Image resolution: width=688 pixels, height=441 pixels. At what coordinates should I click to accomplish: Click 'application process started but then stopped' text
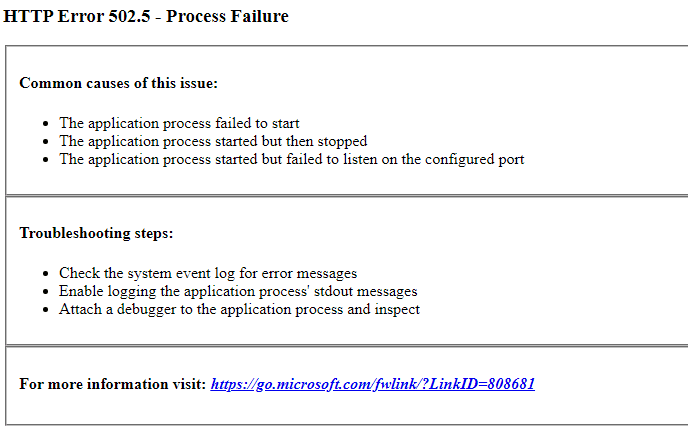click(227, 141)
